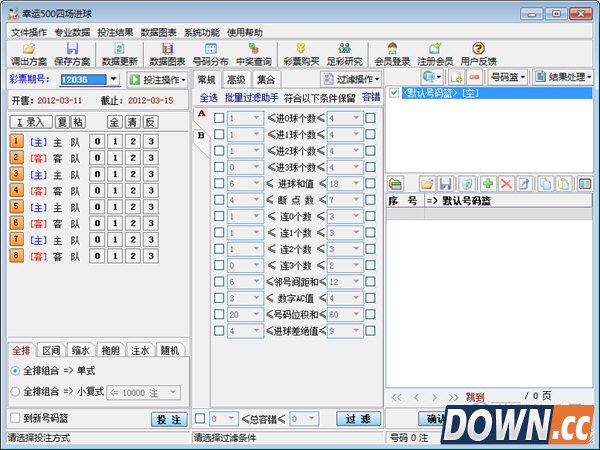Click the 录入 input button

(31, 122)
